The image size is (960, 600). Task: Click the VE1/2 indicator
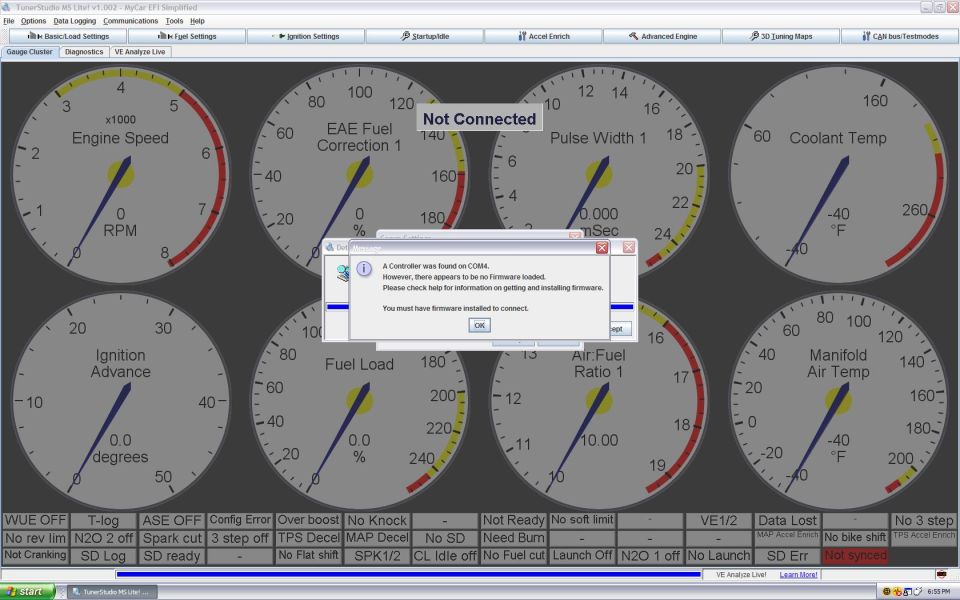pos(718,520)
